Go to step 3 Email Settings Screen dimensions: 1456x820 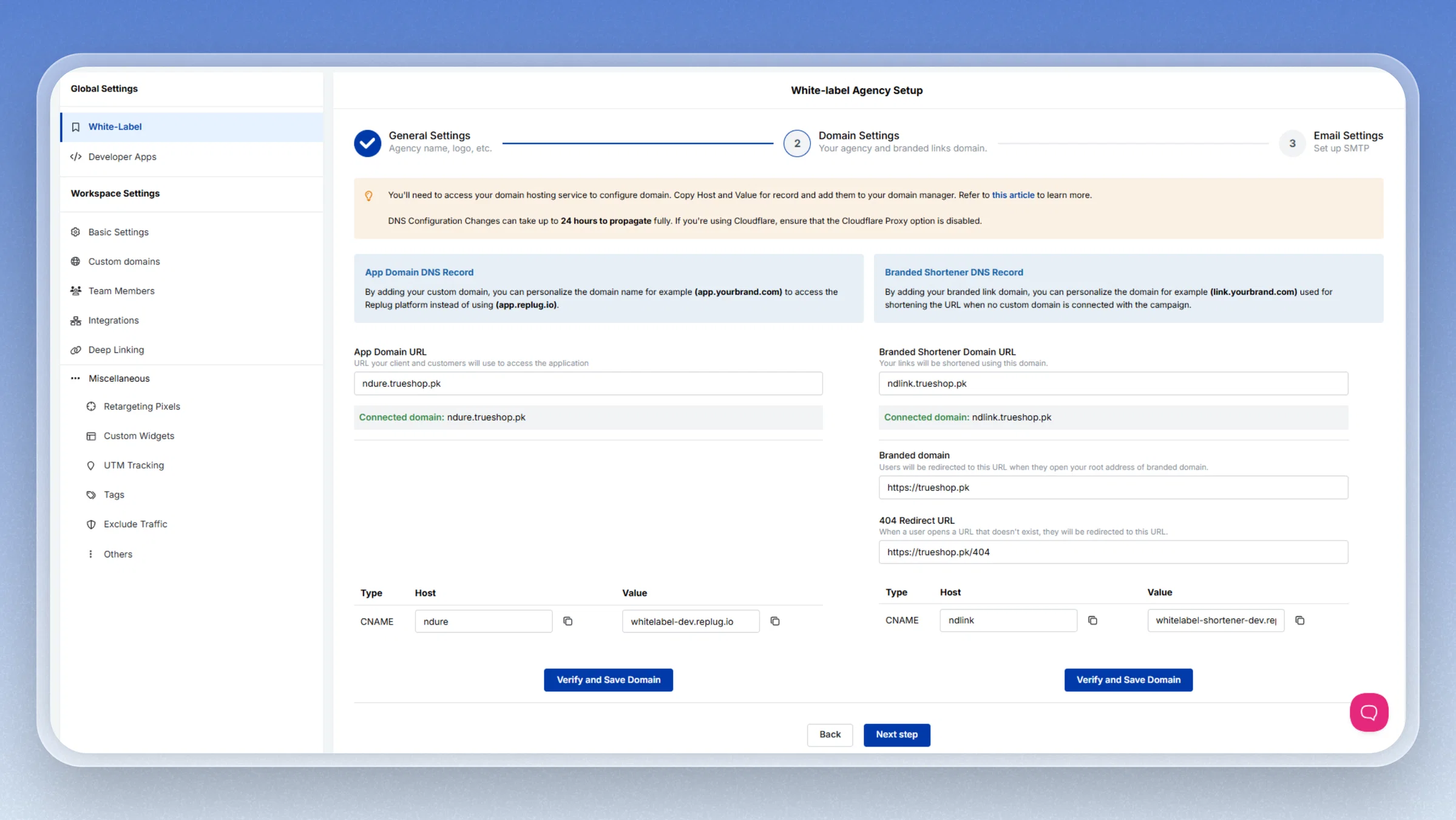1292,143
